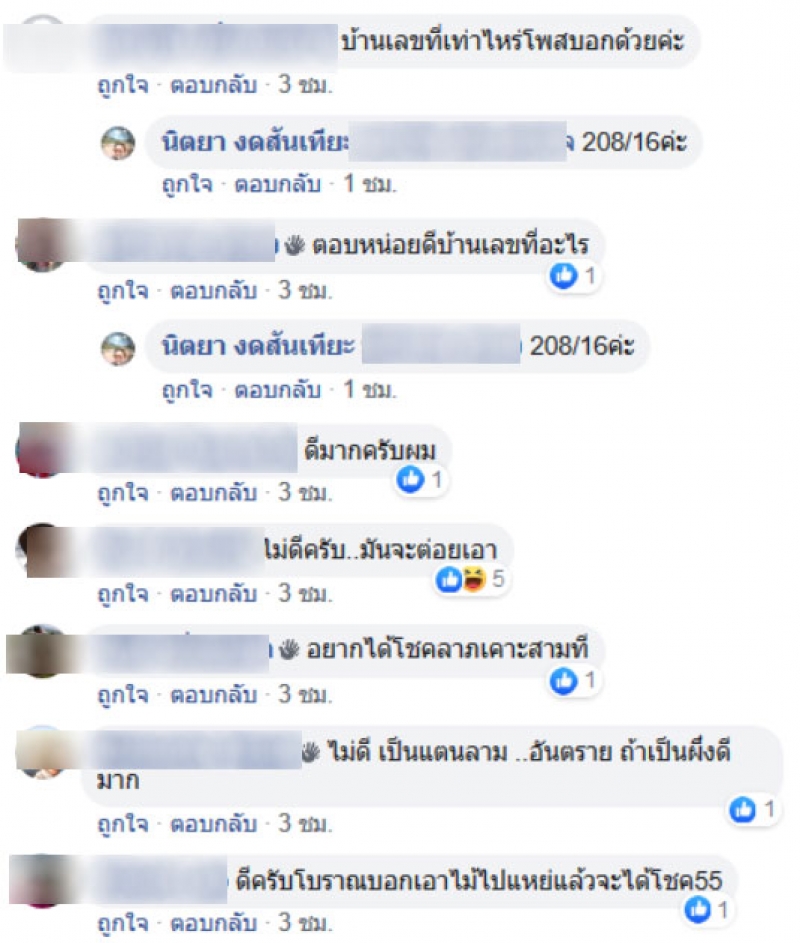Click ถูกใจ under บ้านเลขที่เท่าไหร่ comment
Image resolution: width=800 pixels, height=943 pixels.
pyautogui.click(x=123, y=85)
